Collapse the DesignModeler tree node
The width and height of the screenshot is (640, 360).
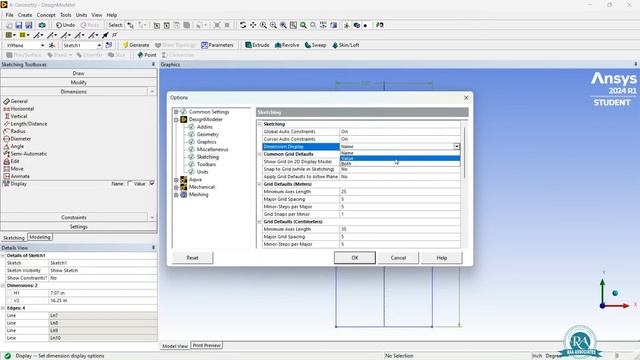pos(176,120)
